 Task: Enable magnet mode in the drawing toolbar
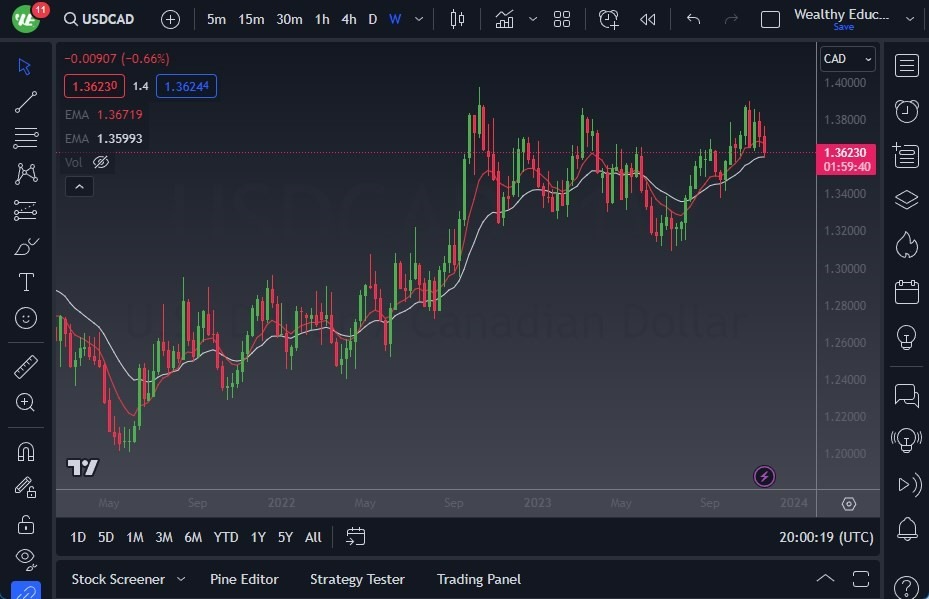[x=26, y=451]
